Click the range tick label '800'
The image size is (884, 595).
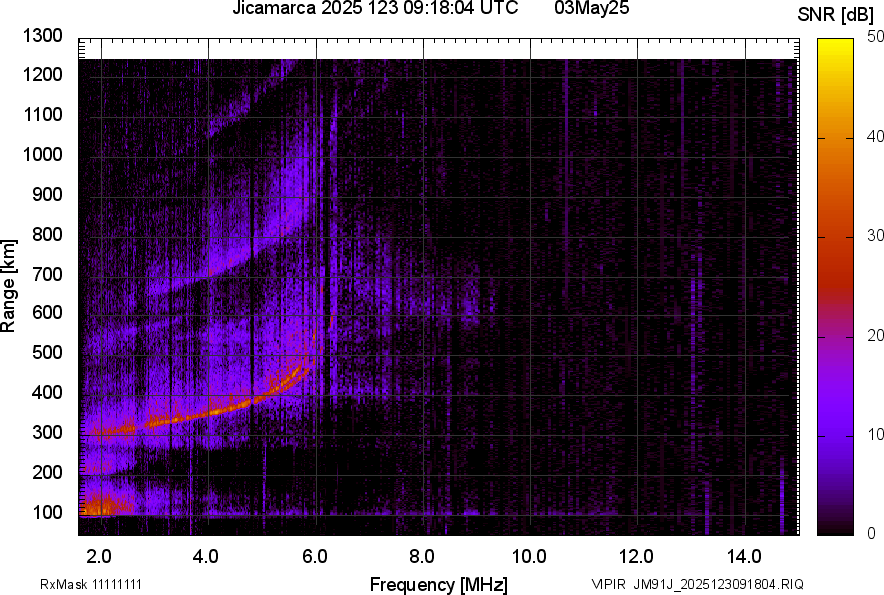[x=47, y=234]
